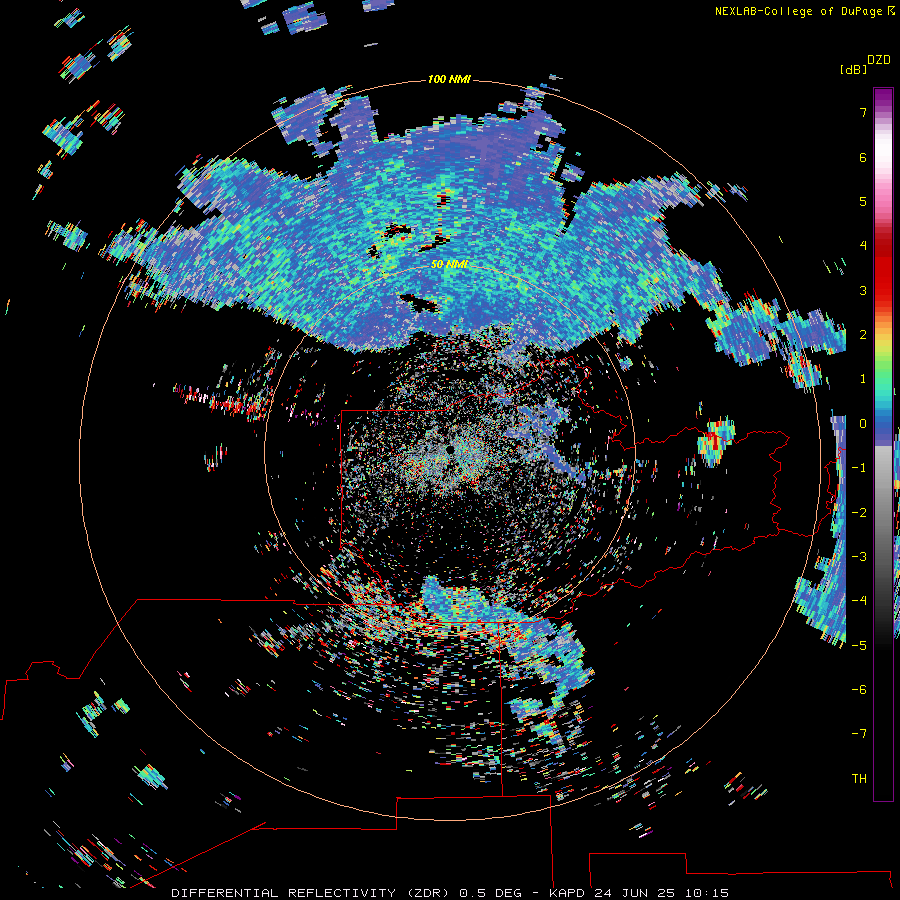
Task: Click the positive 1 scale value
Action: 863,379
